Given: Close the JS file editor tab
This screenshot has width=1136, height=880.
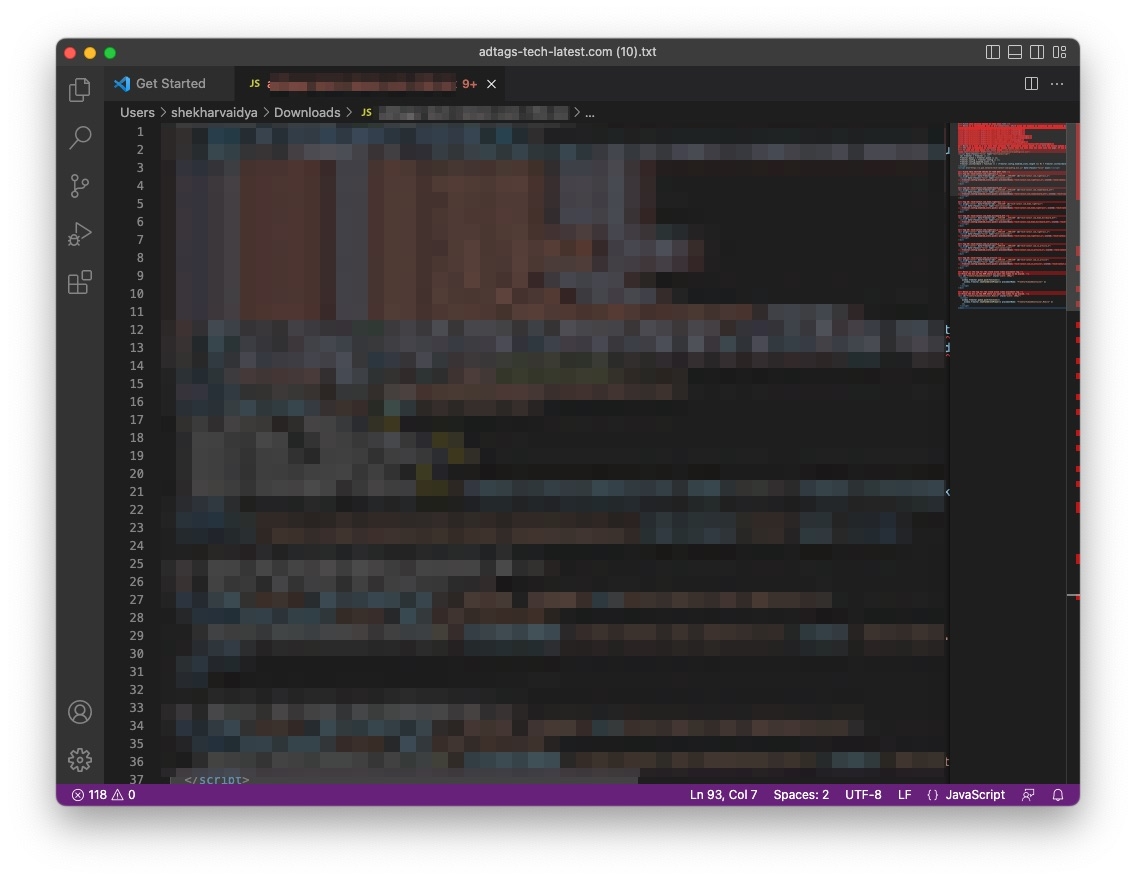Looking at the screenshot, I should pos(491,84).
